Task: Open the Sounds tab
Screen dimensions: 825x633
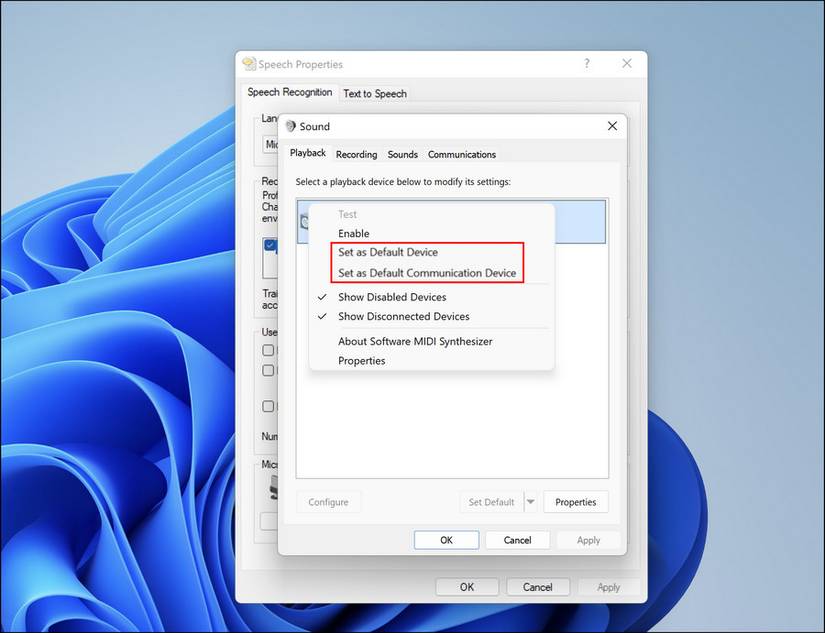Action: [402, 154]
